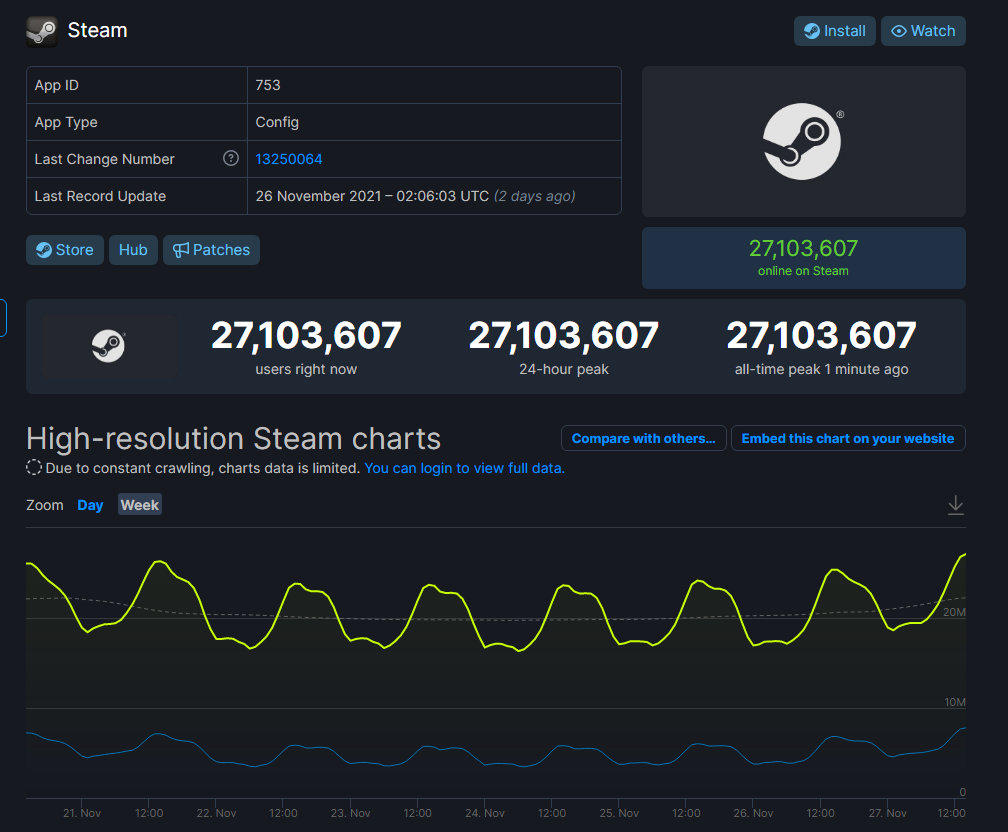Click Compare with others button
This screenshot has width=1008, height=832.
pos(643,438)
